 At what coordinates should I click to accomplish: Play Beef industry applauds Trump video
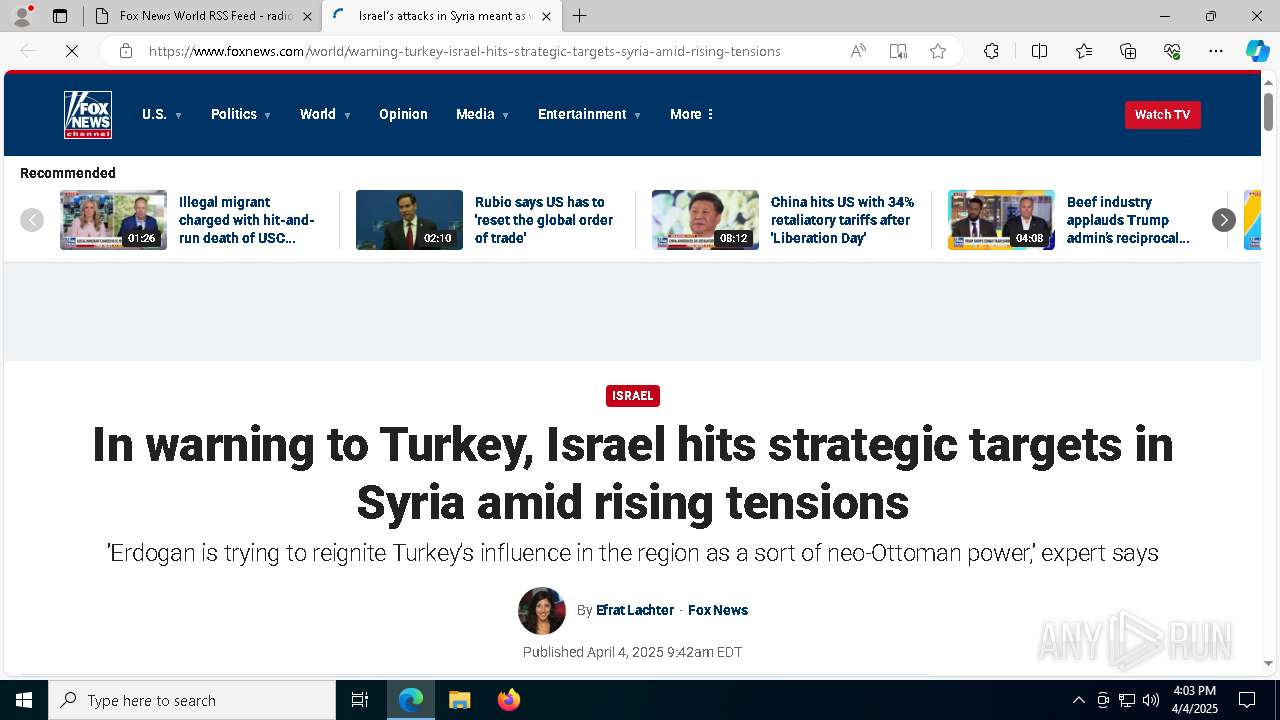tap(1001, 220)
